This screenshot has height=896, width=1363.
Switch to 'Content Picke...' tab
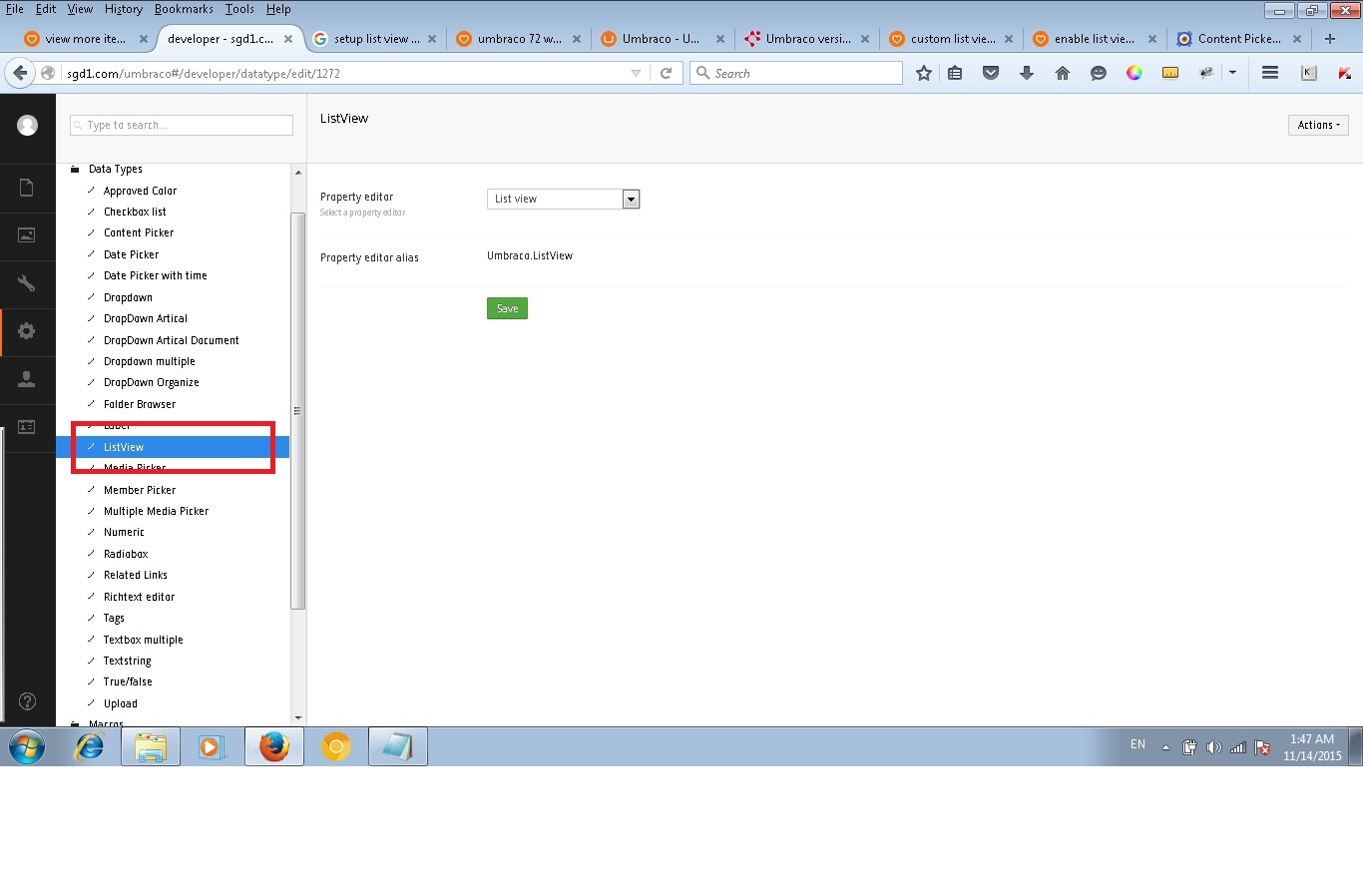pyautogui.click(x=1238, y=39)
